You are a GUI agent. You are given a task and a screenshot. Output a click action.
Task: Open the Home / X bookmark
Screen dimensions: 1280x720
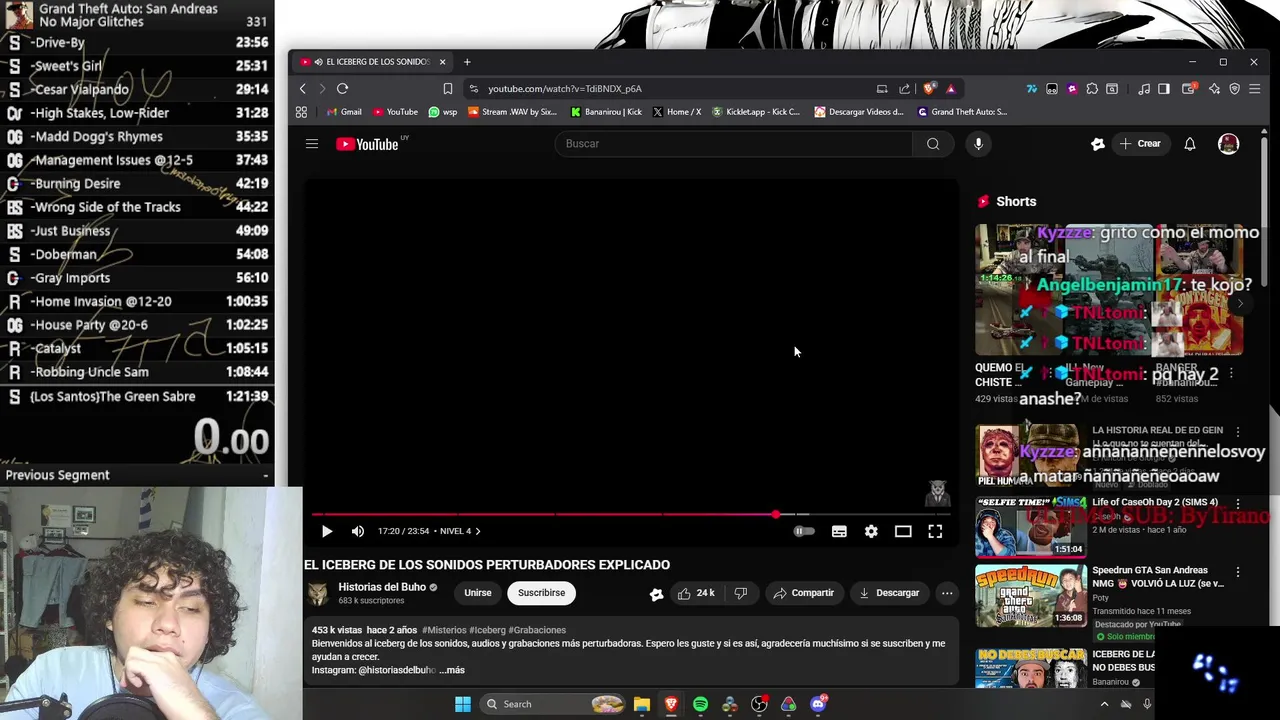677,112
